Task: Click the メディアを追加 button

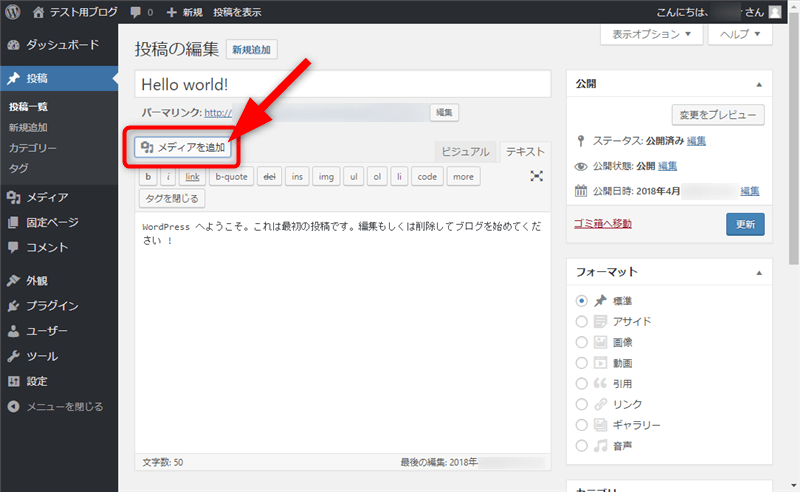Action: click(184, 147)
